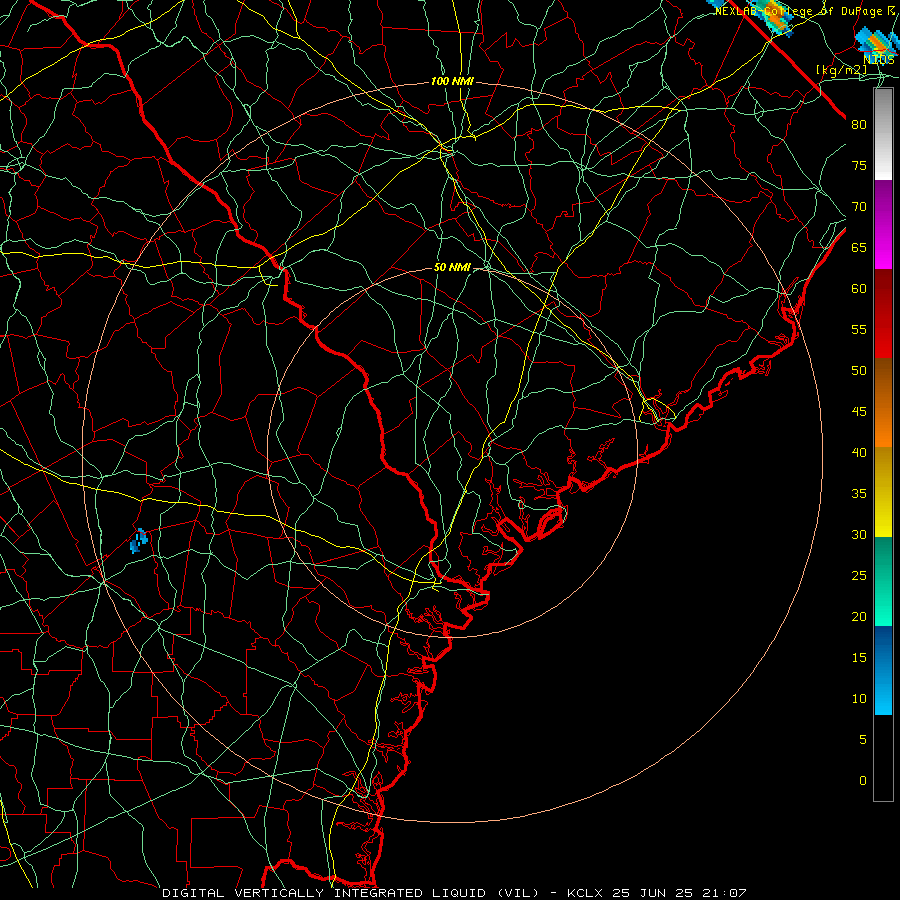Click the 70 value on the scale

[x=859, y=207]
